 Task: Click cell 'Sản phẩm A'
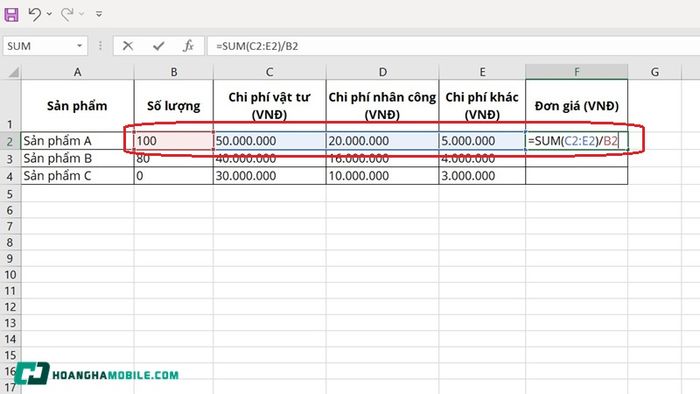point(78,141)
